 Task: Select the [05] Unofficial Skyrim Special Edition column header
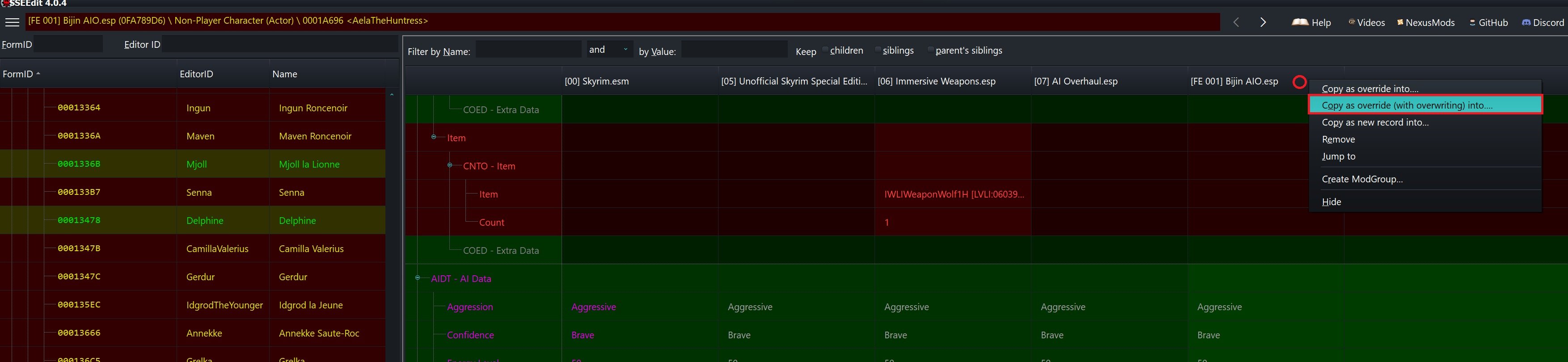click(x=796, y=81)
